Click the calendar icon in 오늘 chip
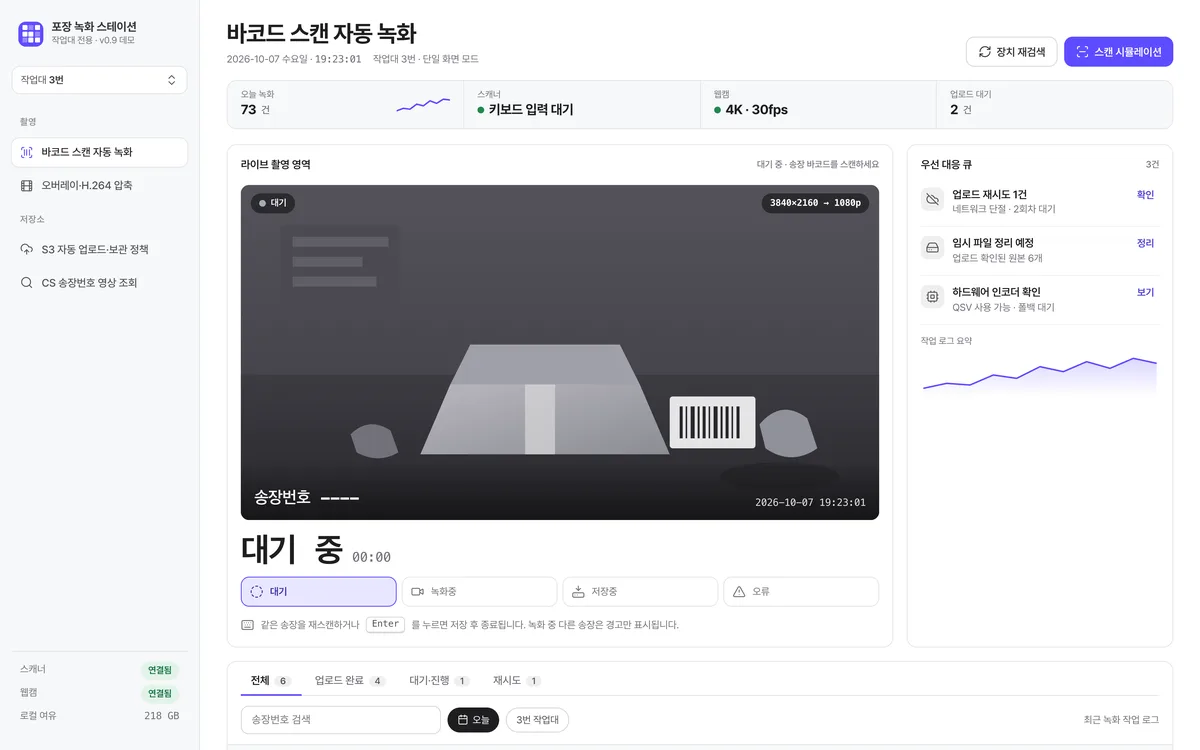The image size is (1200, 750). click(463, 720)
